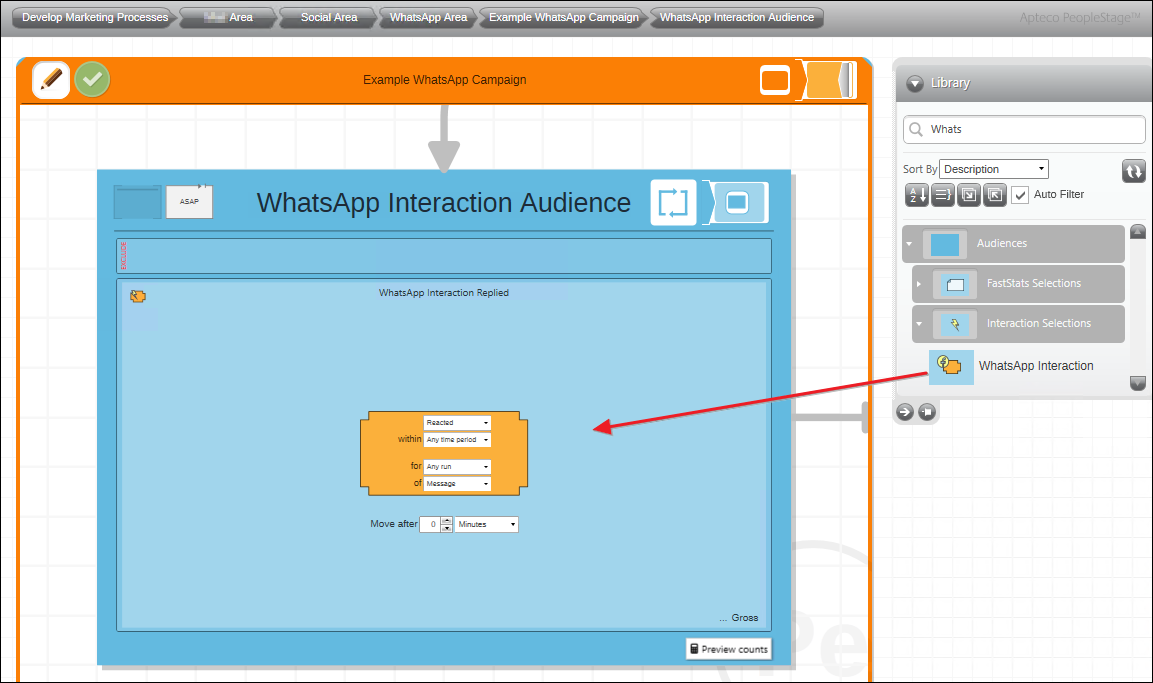Click the expand all Library items icon
The width and height of the screenshot is (1153, 683).
tap(968, 195)
